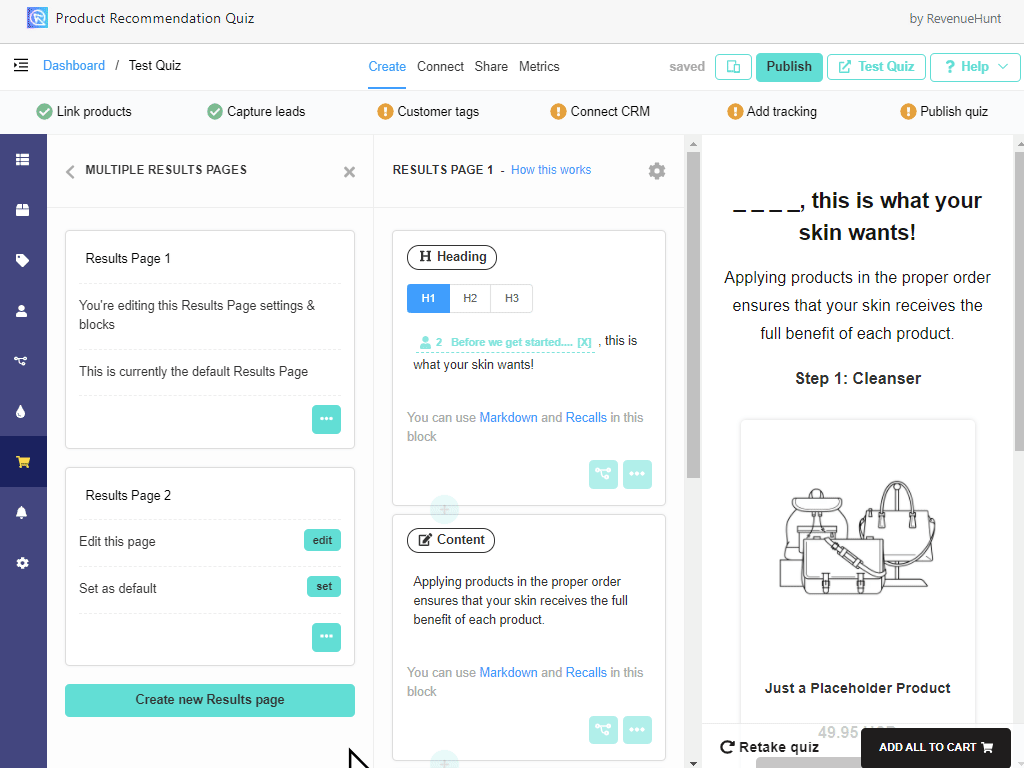Open Heading block three-dot options menu
Image resolution: width=1024 pixels, height=768 pixels.
(x=637, y=474)
